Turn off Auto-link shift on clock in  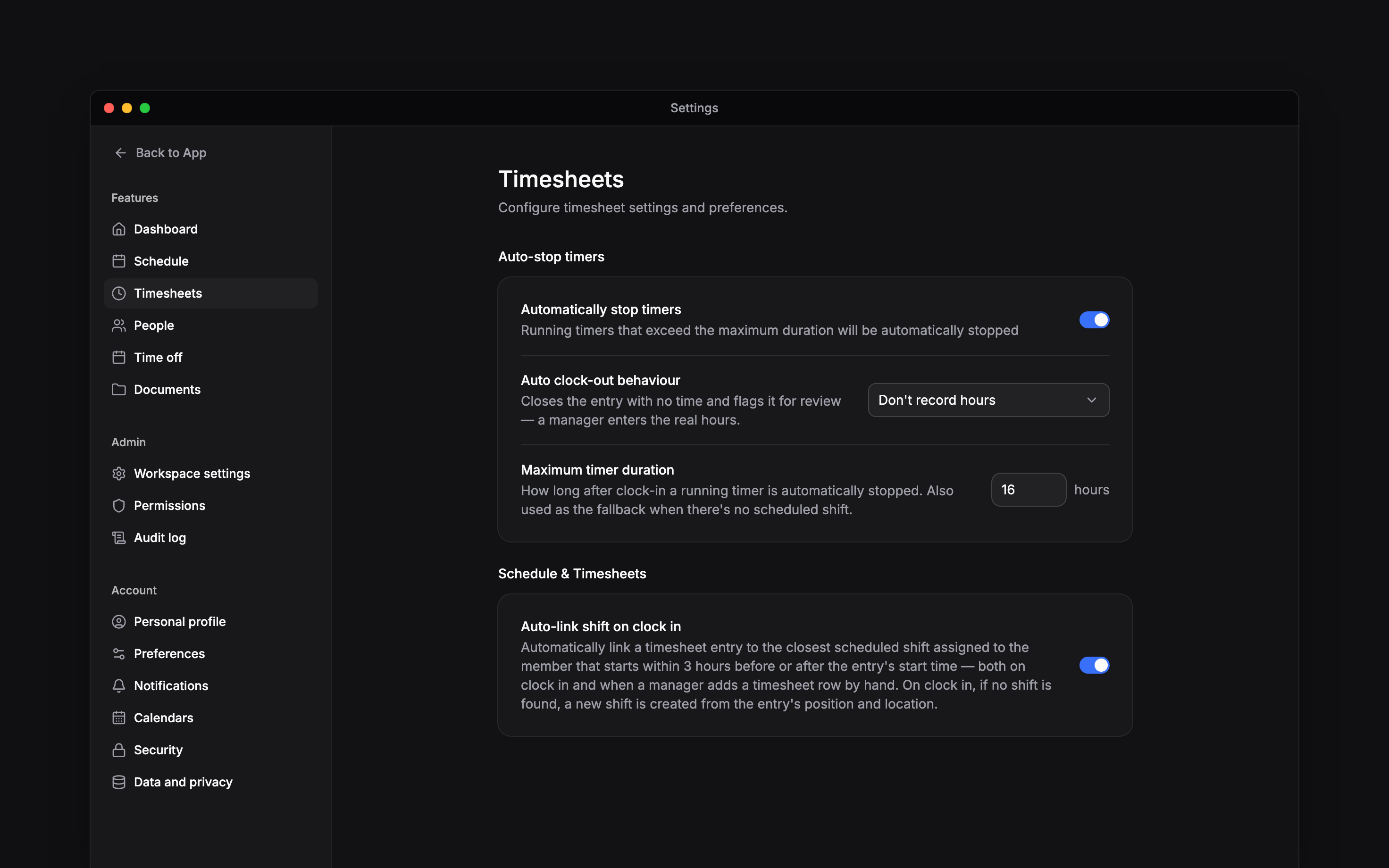1094,665
